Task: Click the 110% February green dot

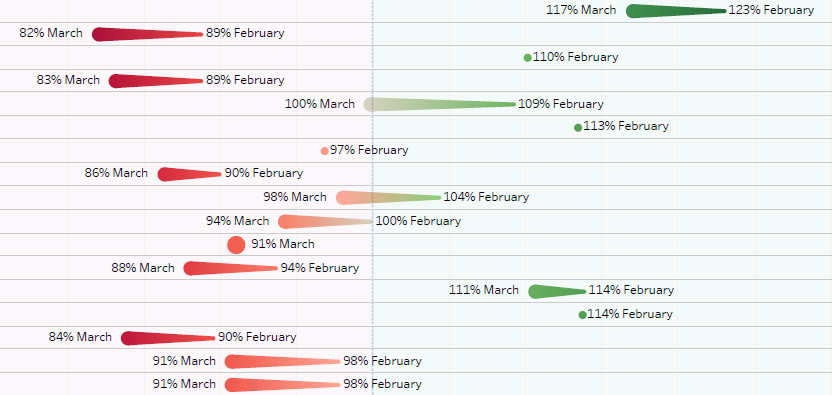Action: pyautogui.click(x=527, y=58)
